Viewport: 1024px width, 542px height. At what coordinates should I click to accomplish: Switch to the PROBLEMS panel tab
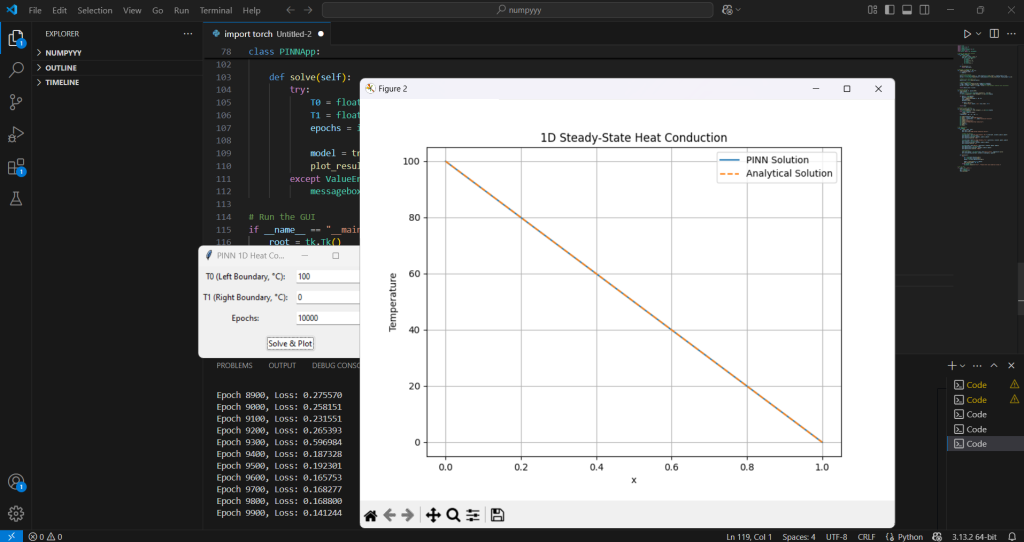click(x=234, y=365)
